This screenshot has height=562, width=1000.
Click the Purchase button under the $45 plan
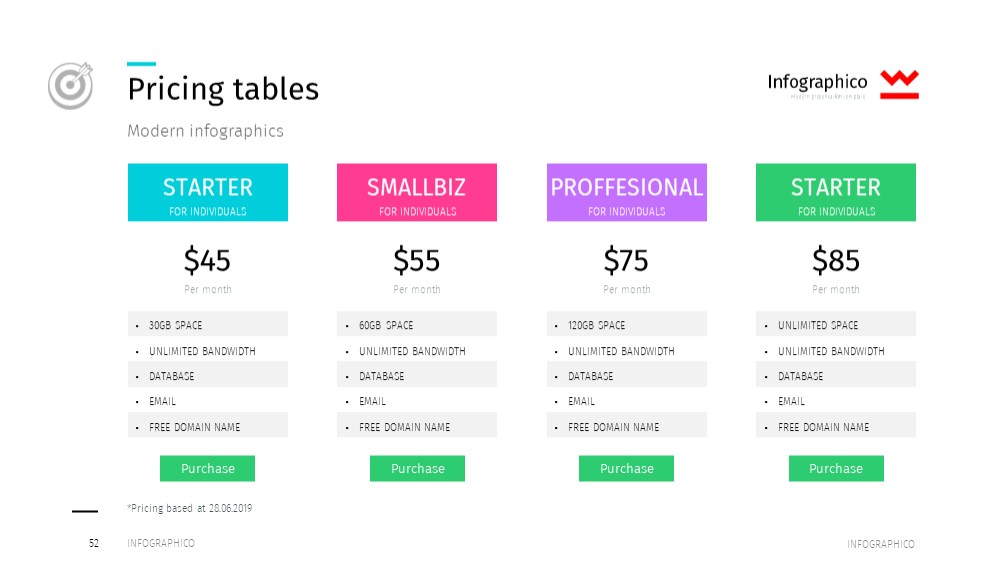[x=207, y=468]
